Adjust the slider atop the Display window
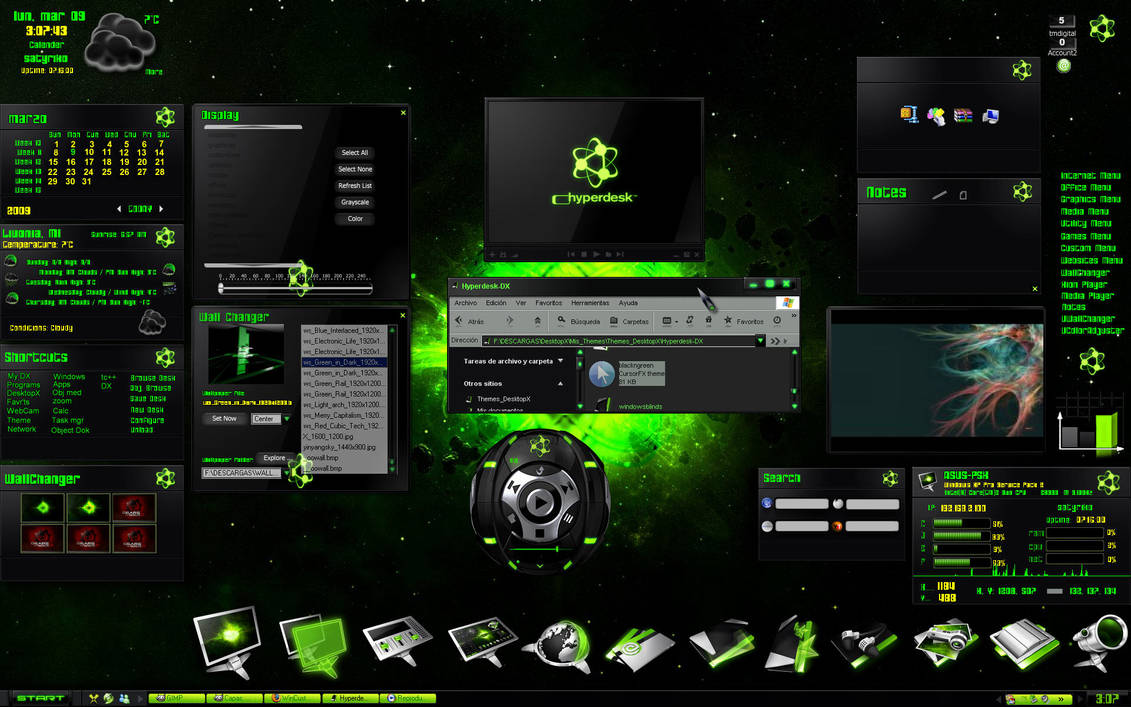Image resolution: width=1131 pixels, height=707 pixels. point(253,125)
